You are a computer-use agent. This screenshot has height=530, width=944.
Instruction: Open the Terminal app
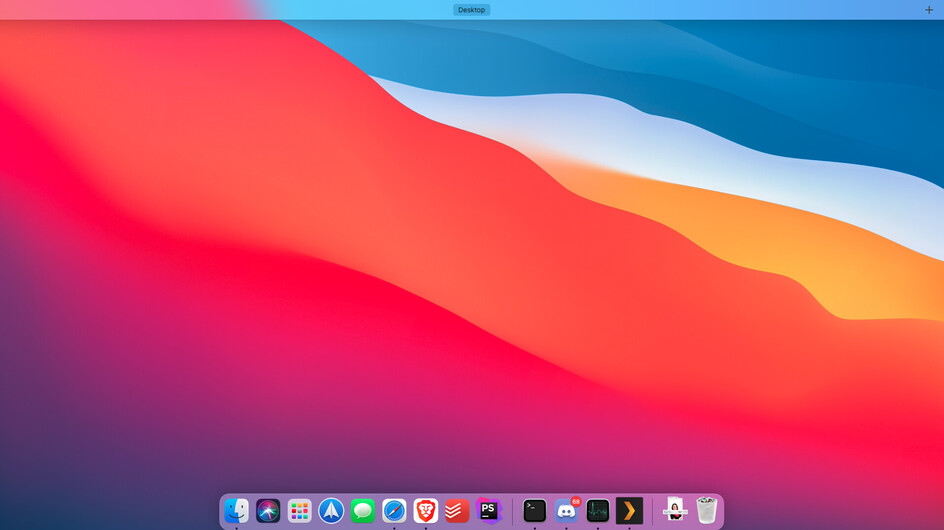point(535,511)
